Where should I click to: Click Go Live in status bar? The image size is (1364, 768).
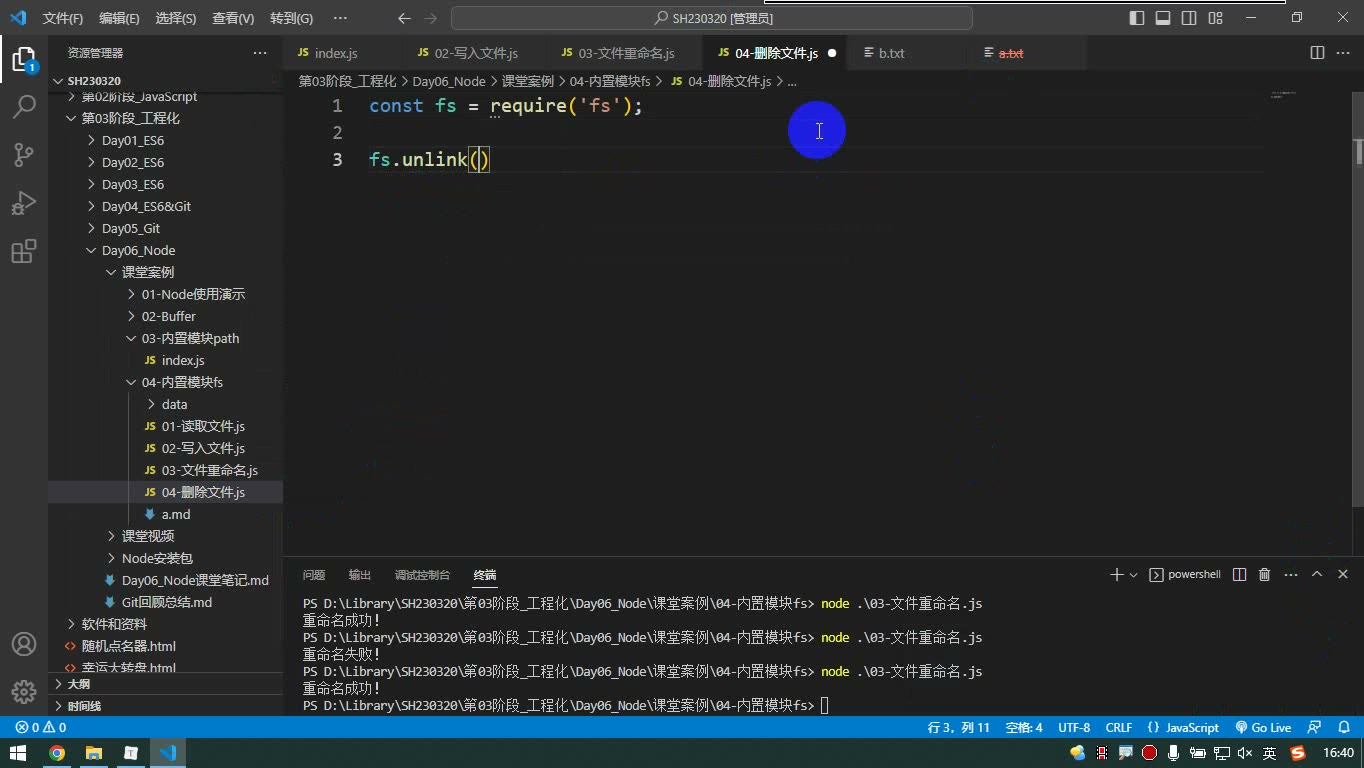pyautogui.click(x=1263, y=728)
